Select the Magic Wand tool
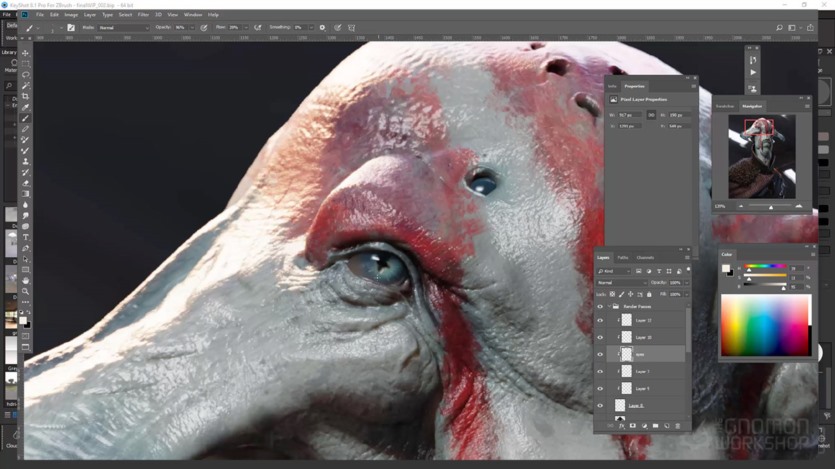This screenshot has height=469, width=835. tap(26, 85)
